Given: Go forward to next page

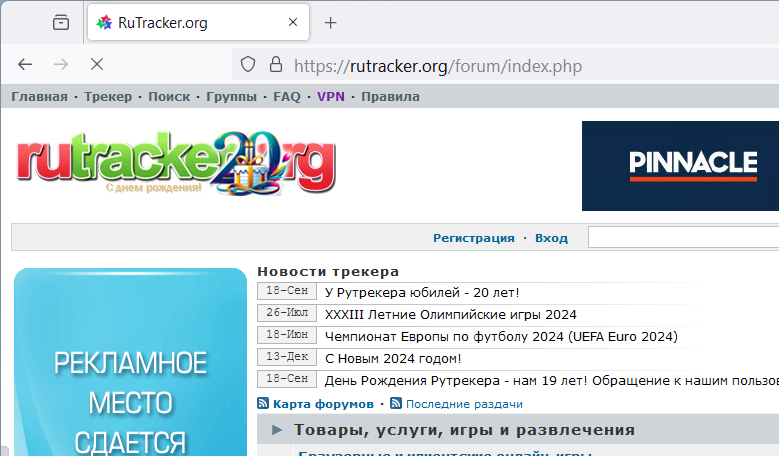Looking at the screenshot, I should coord(61,64).
